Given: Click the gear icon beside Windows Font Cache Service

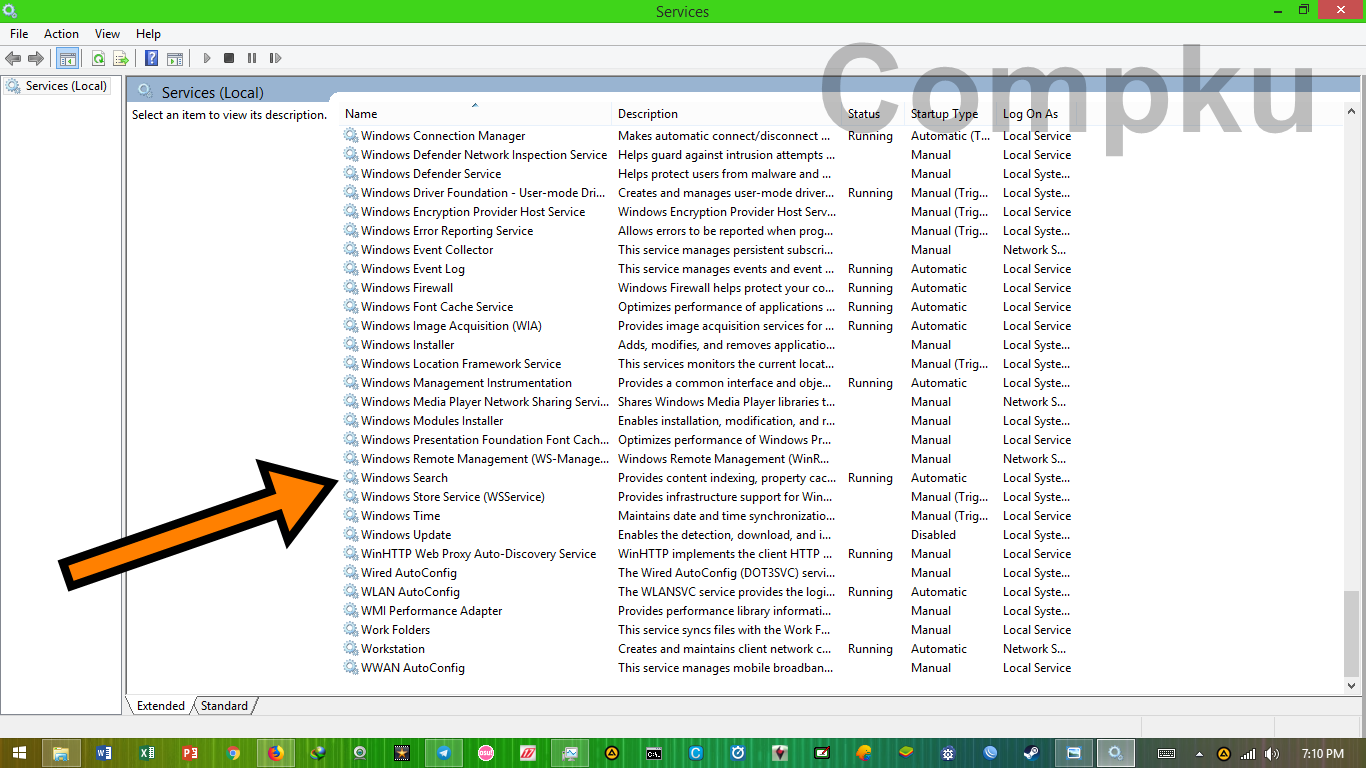Looking at the screenshot, I should coord(351,307).
